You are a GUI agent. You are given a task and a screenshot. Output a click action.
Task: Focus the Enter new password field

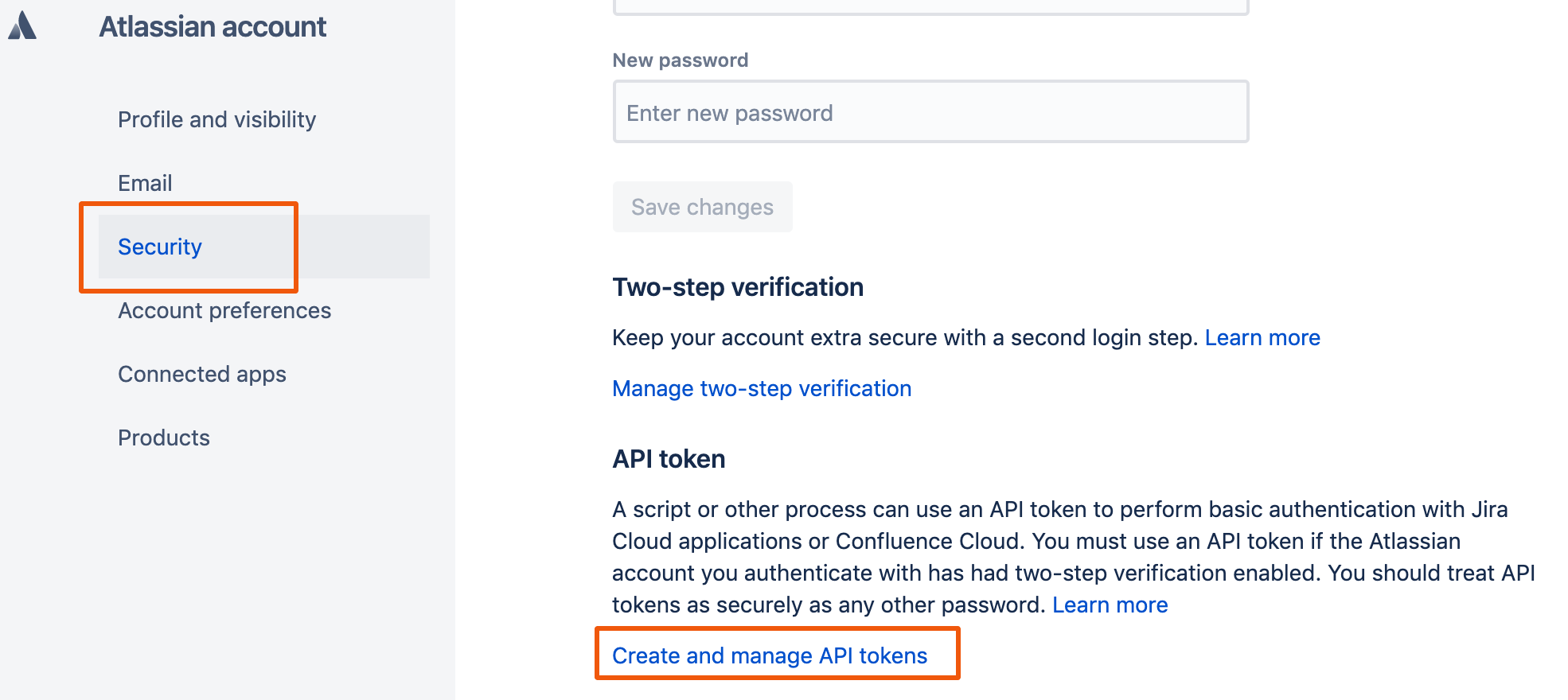point(930,112)
